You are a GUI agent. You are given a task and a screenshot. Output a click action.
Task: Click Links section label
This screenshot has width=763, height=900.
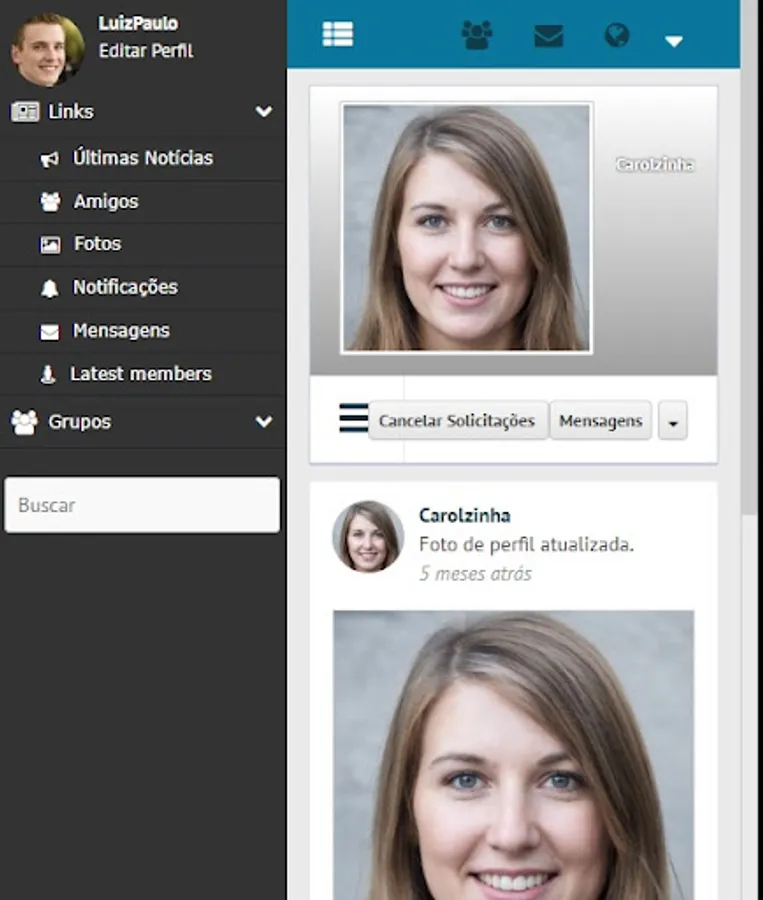point(71,111)
